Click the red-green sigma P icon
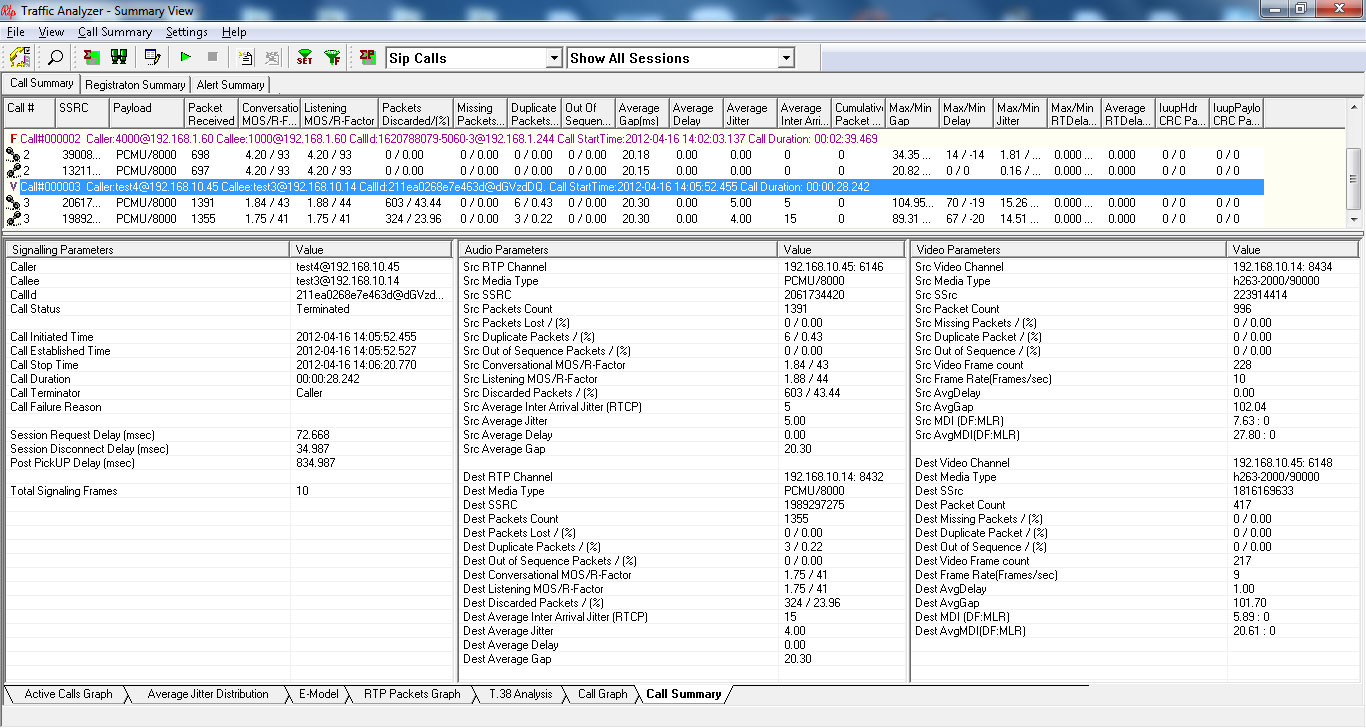 (x=368, y=57)
